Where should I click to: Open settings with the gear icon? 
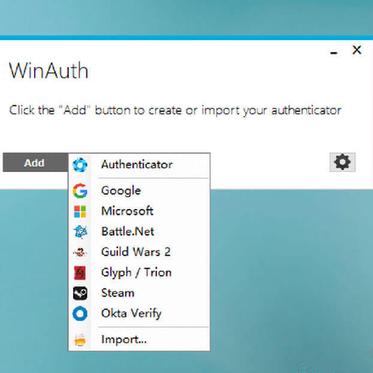click(342, 162)
